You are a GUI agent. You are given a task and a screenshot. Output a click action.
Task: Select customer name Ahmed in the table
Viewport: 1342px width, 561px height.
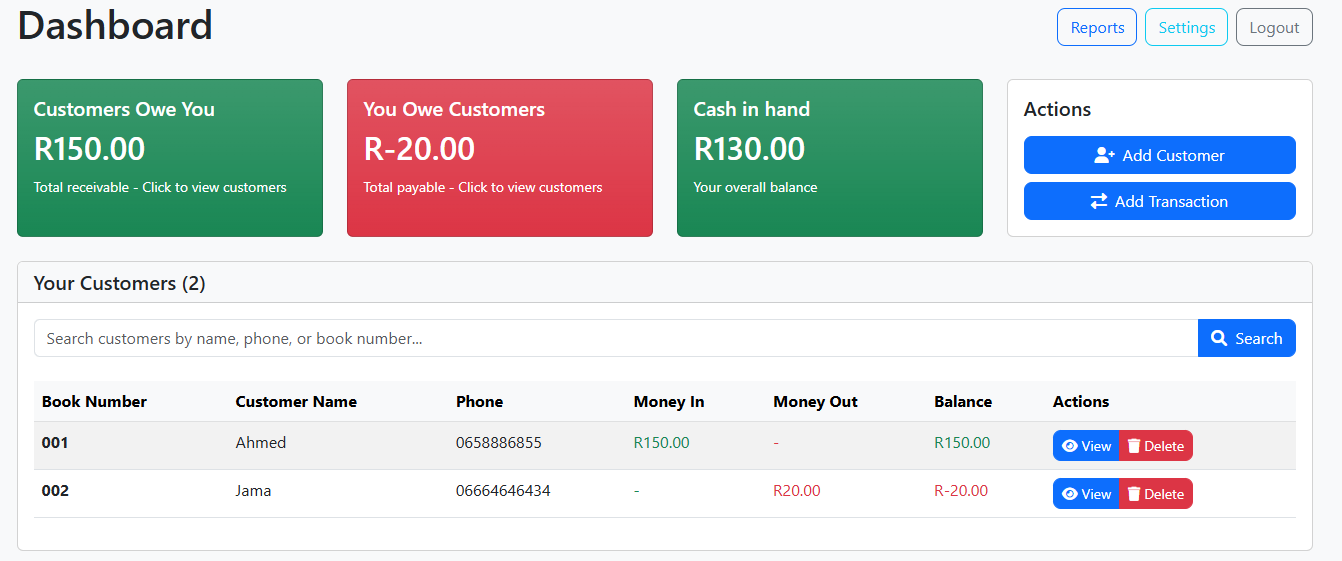tap(261, 443)
